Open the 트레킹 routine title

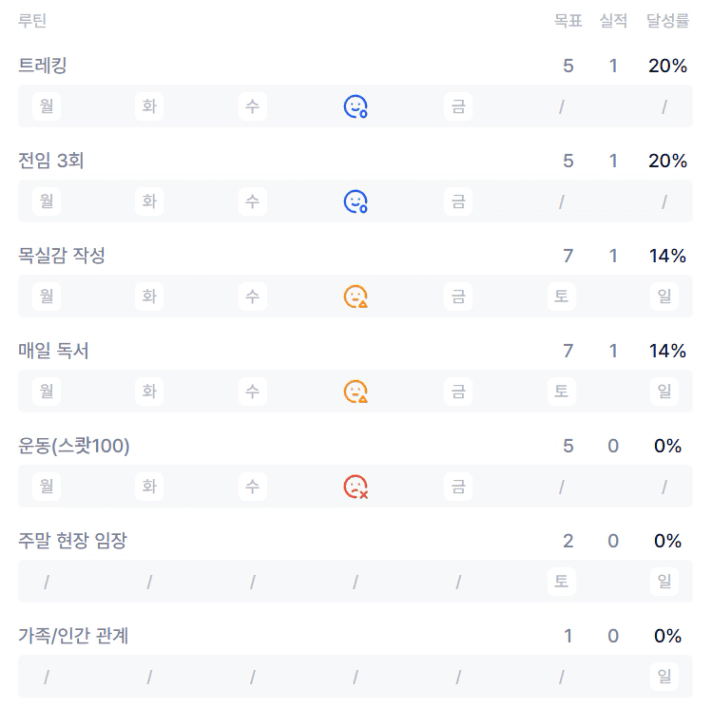tap(43, 66)
